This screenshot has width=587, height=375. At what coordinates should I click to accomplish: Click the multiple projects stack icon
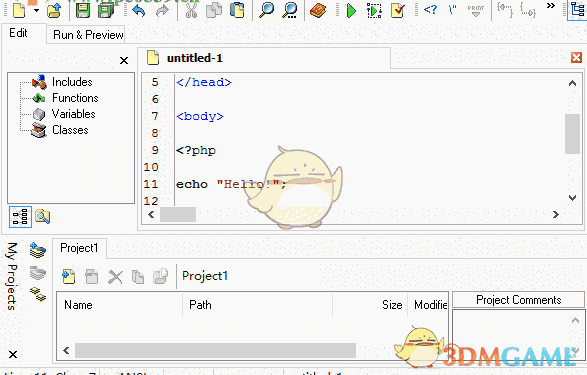tap(38, 294)
